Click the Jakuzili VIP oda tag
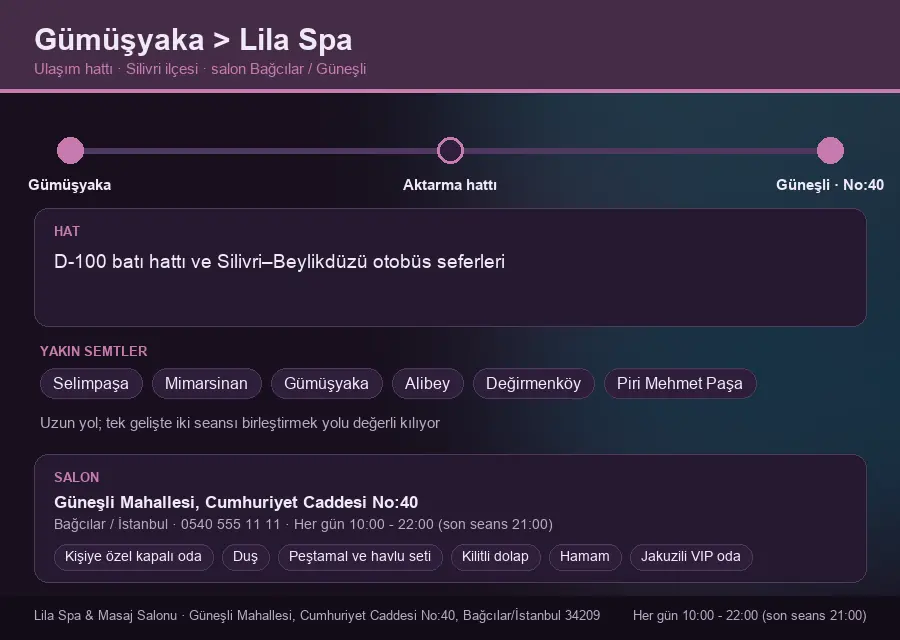Screen dimensions: 900x640 [690, 557]
